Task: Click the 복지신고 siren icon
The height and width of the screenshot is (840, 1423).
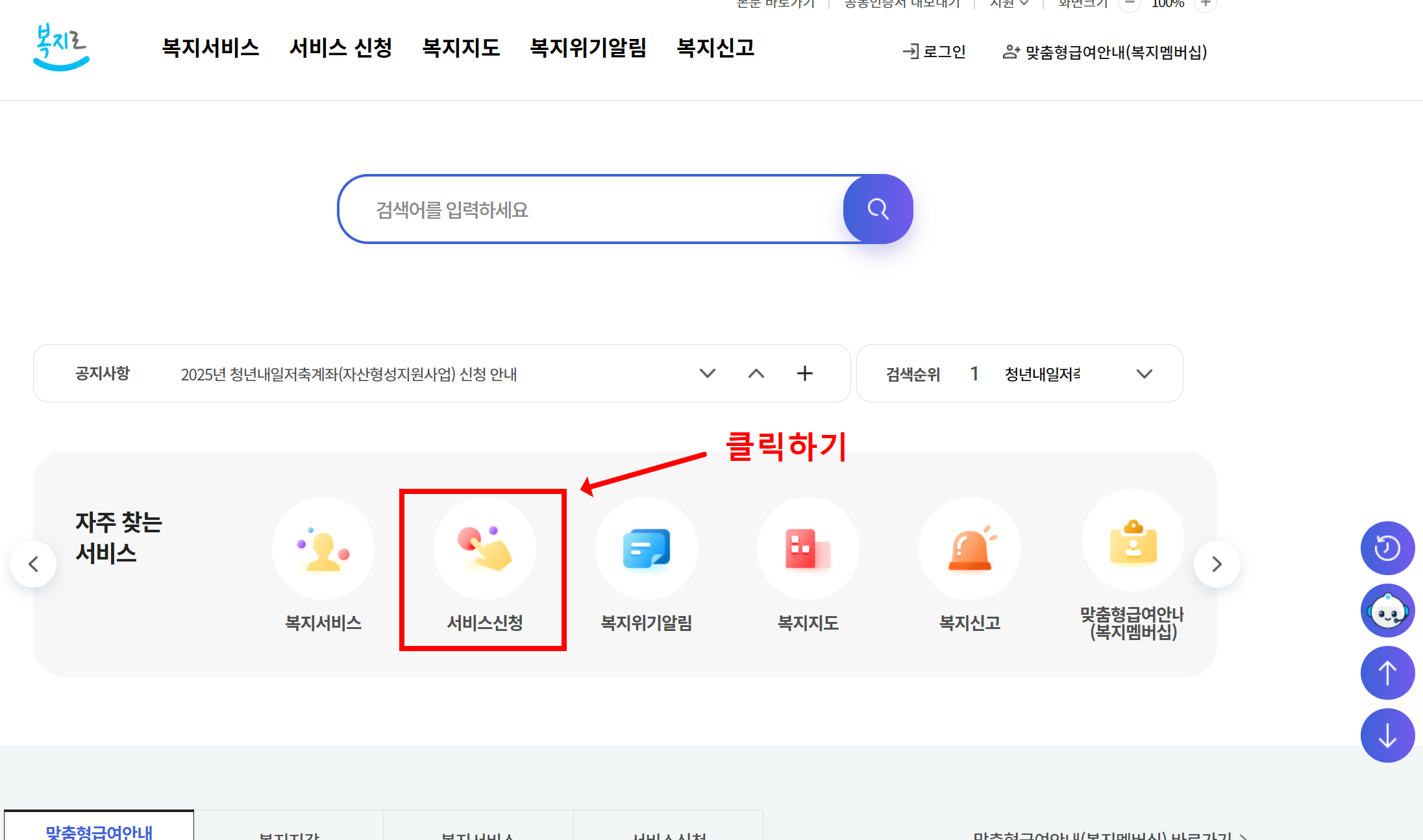Action: click(969, 549)
